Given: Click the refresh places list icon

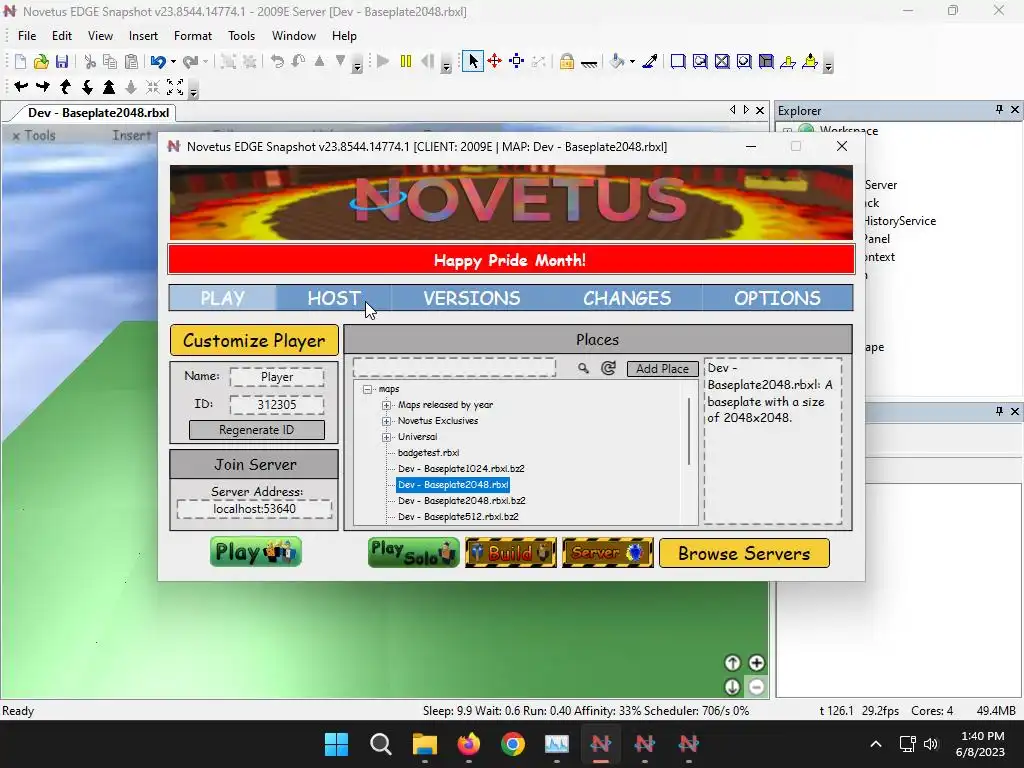Looking at the screenshot, I should 608,368.
